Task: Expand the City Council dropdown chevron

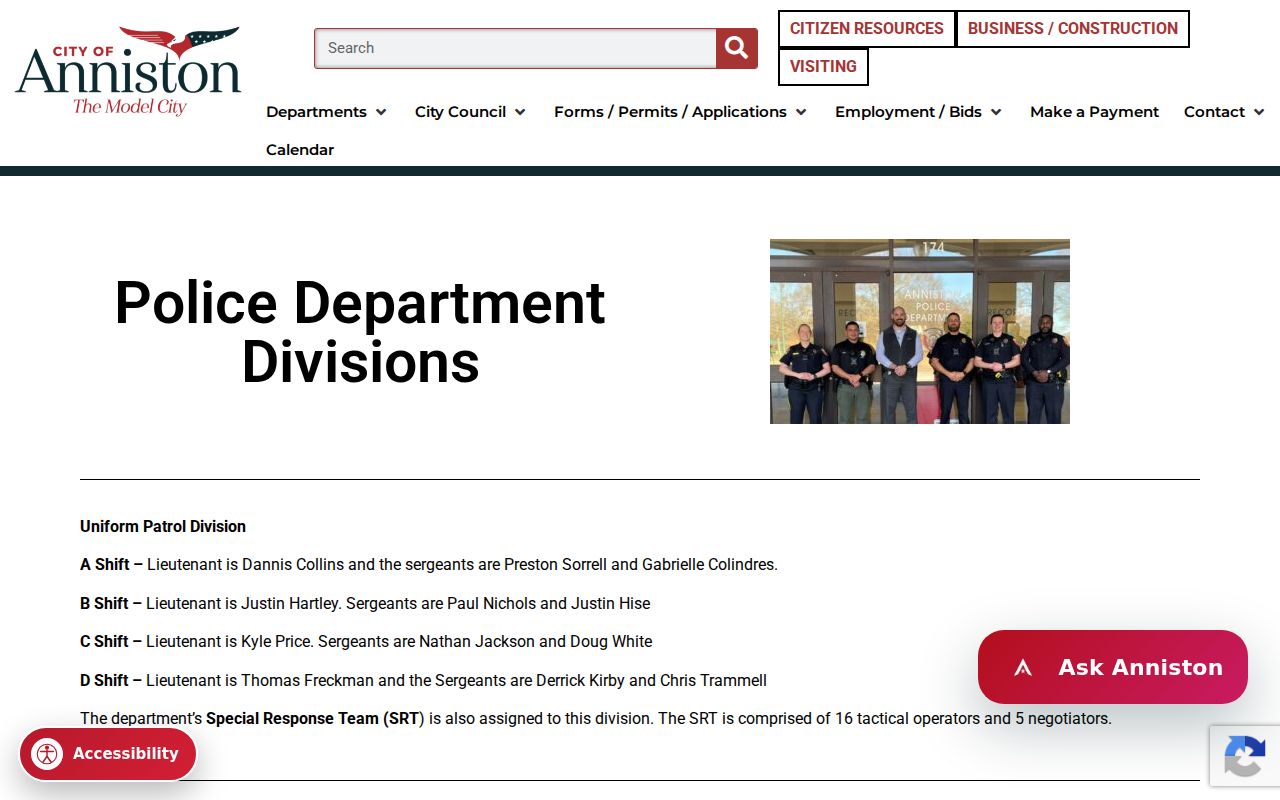Action: pos(520,112)
